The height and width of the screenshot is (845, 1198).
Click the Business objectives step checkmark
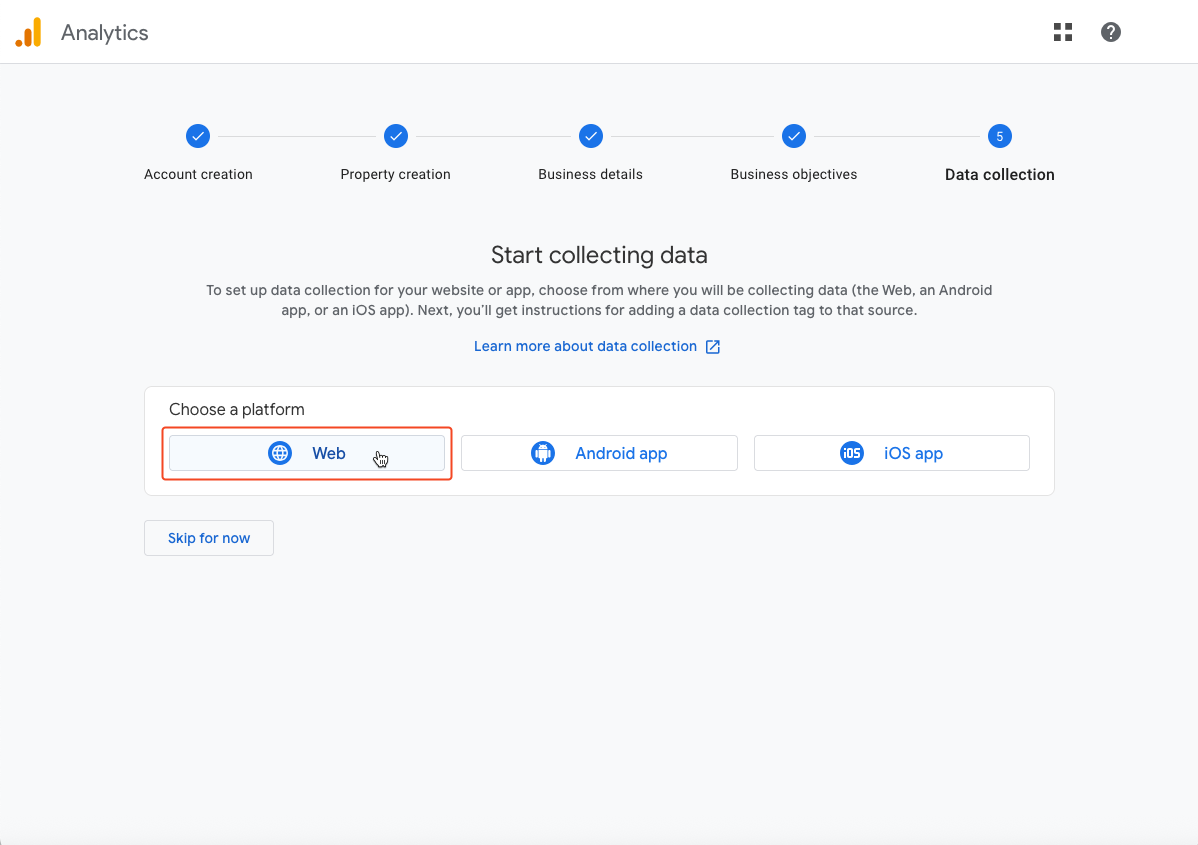point(794,136)
